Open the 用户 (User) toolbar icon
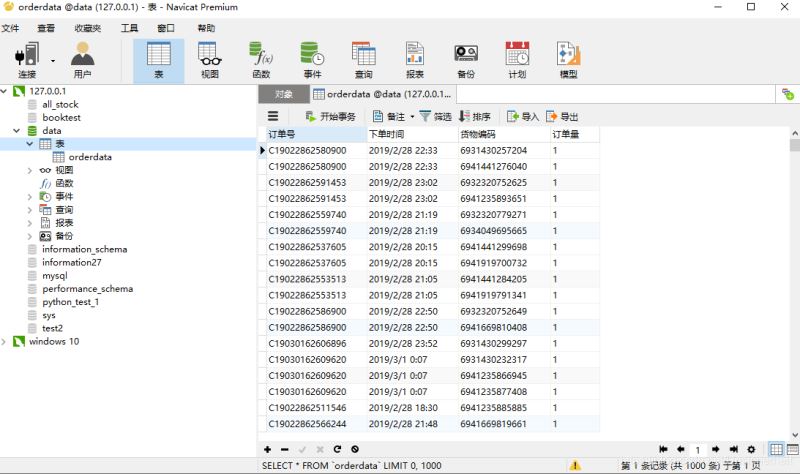Screen dimensions: 800x474 (82, 60)
